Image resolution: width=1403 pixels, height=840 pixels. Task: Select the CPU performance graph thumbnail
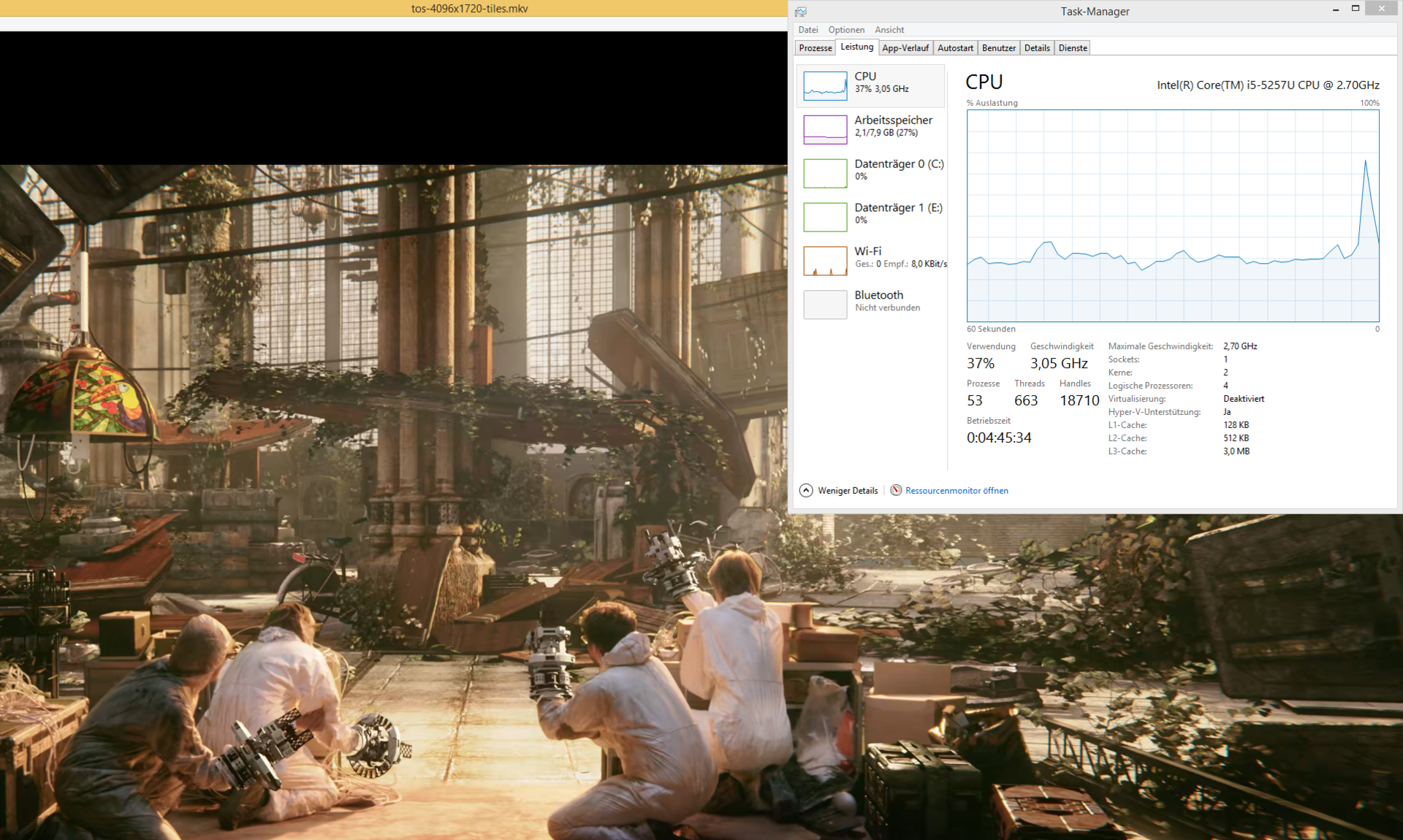click(x=825, y=85)
